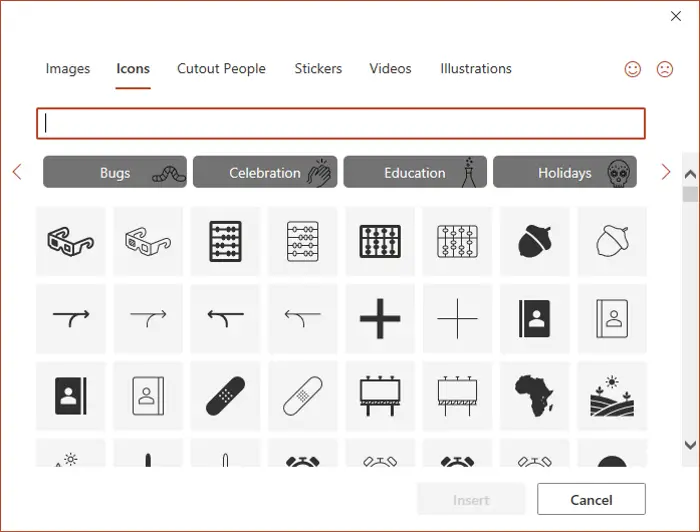Image resolution: width=700 pixels, height=532 pixels.
Task: Choose the bold merge-left arrow icon
Action: click(225, 319)
